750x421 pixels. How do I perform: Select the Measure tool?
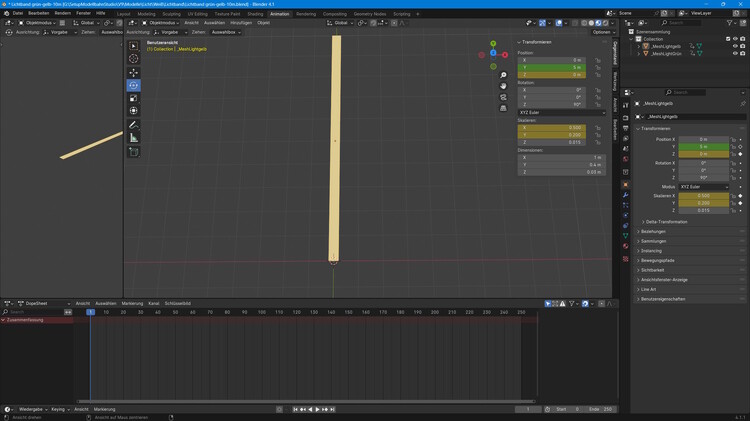coord(133,138)
